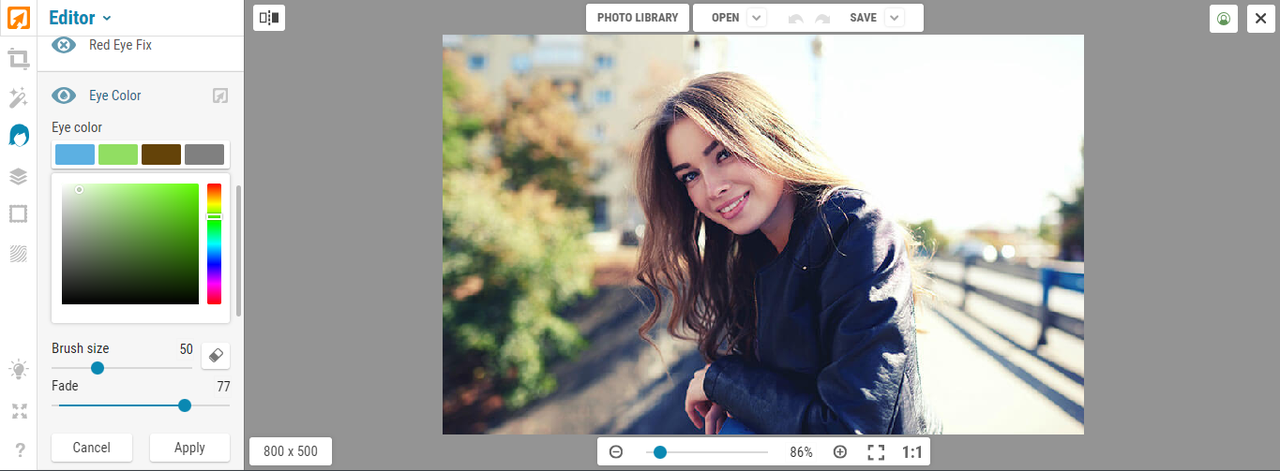This screenshot has width=1280, height=471.
Task: Click the woman photo on canvas
Action: click(x=763, y=234)
